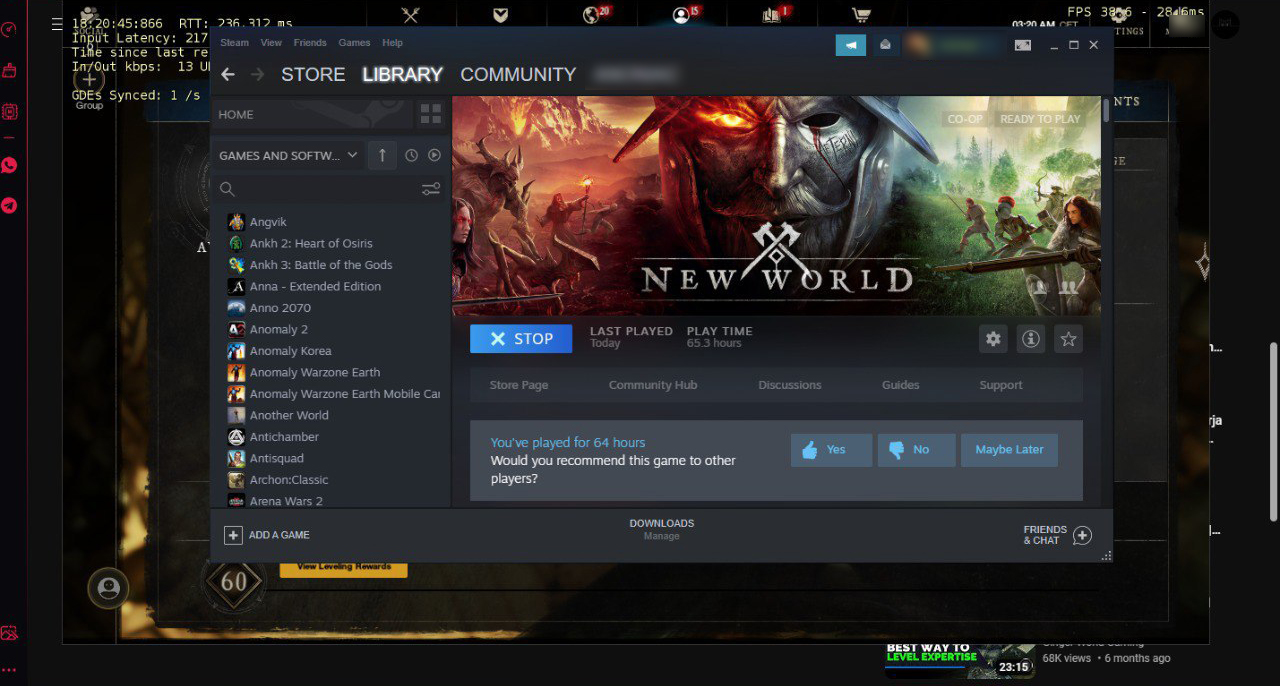The image size is (1280, 686).
Task: Stop the running New World game
Action: coord(521,339)
